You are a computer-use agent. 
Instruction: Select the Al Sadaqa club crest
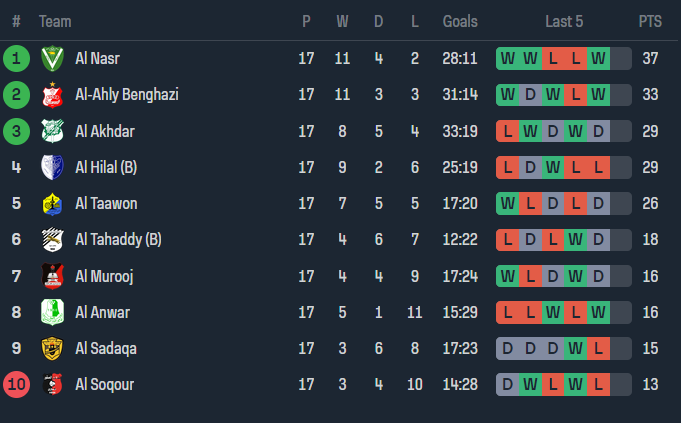52,348
